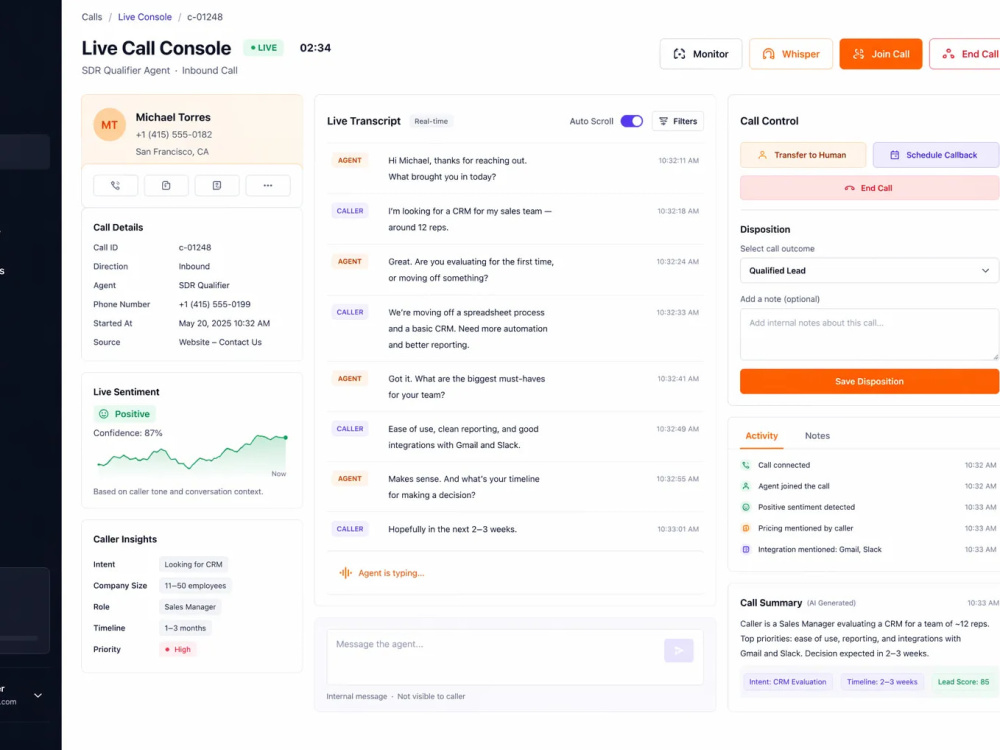Screen dimensions: 1000x750
Task: Click the live sentiment trend chart
Action: coord(191,454)
